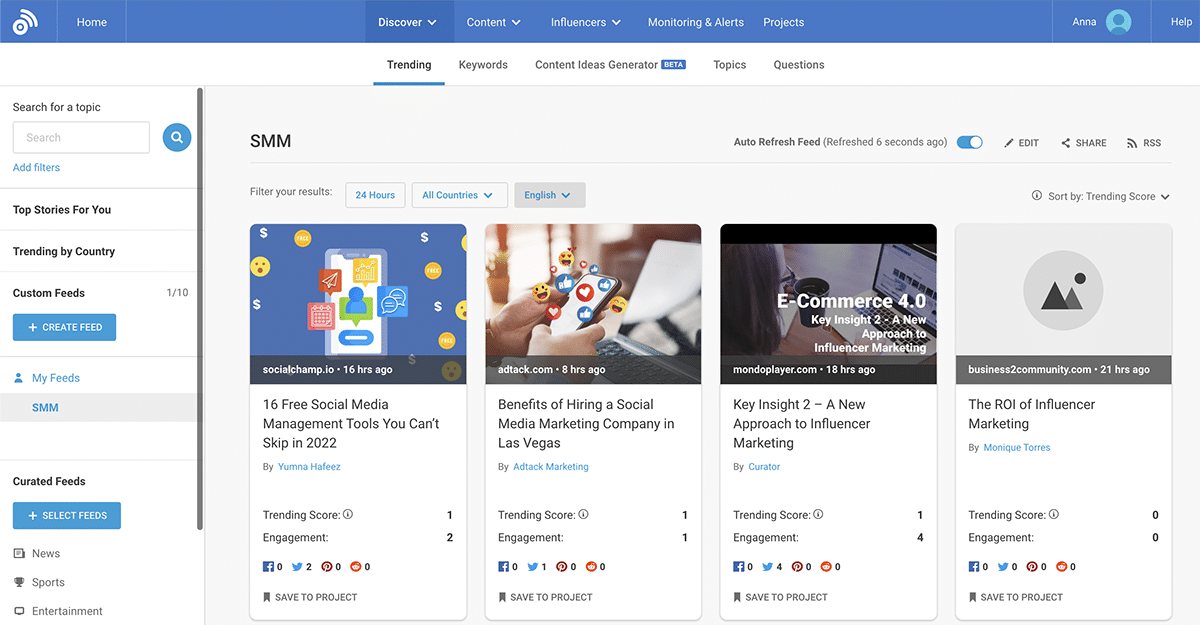The height and width of the screenshot is (625, 1200).
Task: Click author link Curator
Action: click(x=764, y=467)
